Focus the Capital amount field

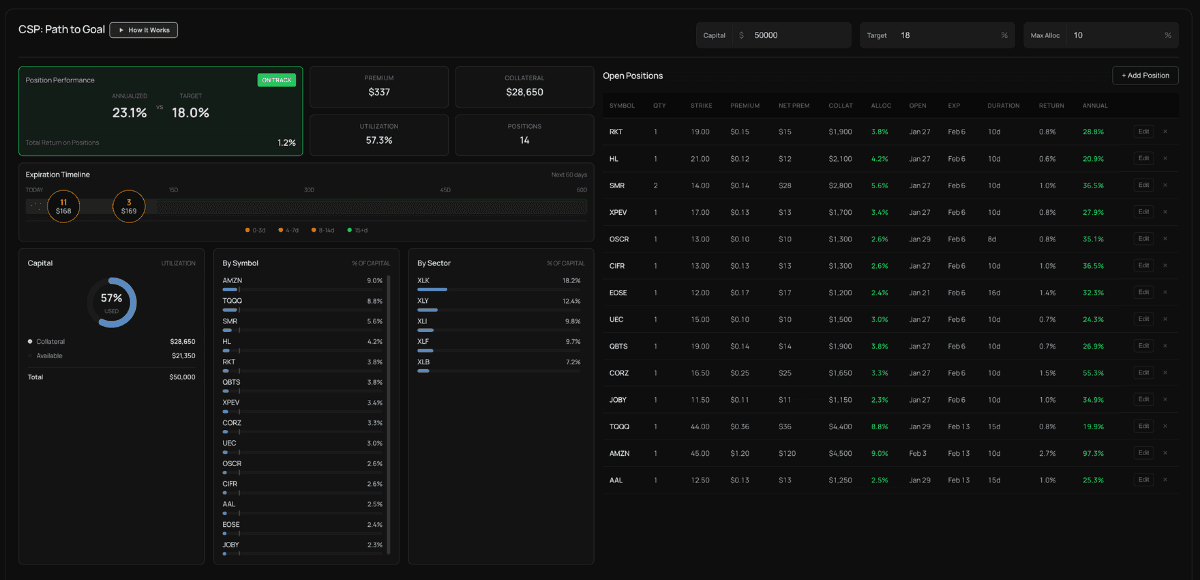774,35
